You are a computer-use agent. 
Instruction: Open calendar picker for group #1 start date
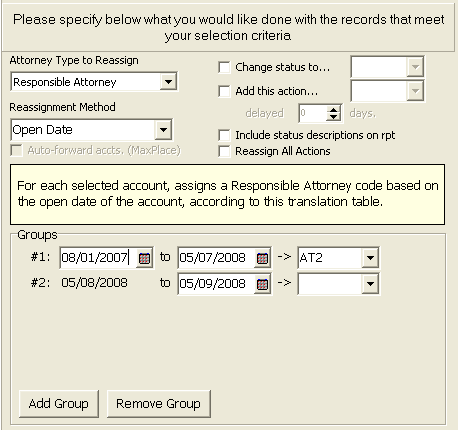coord(144,258)
